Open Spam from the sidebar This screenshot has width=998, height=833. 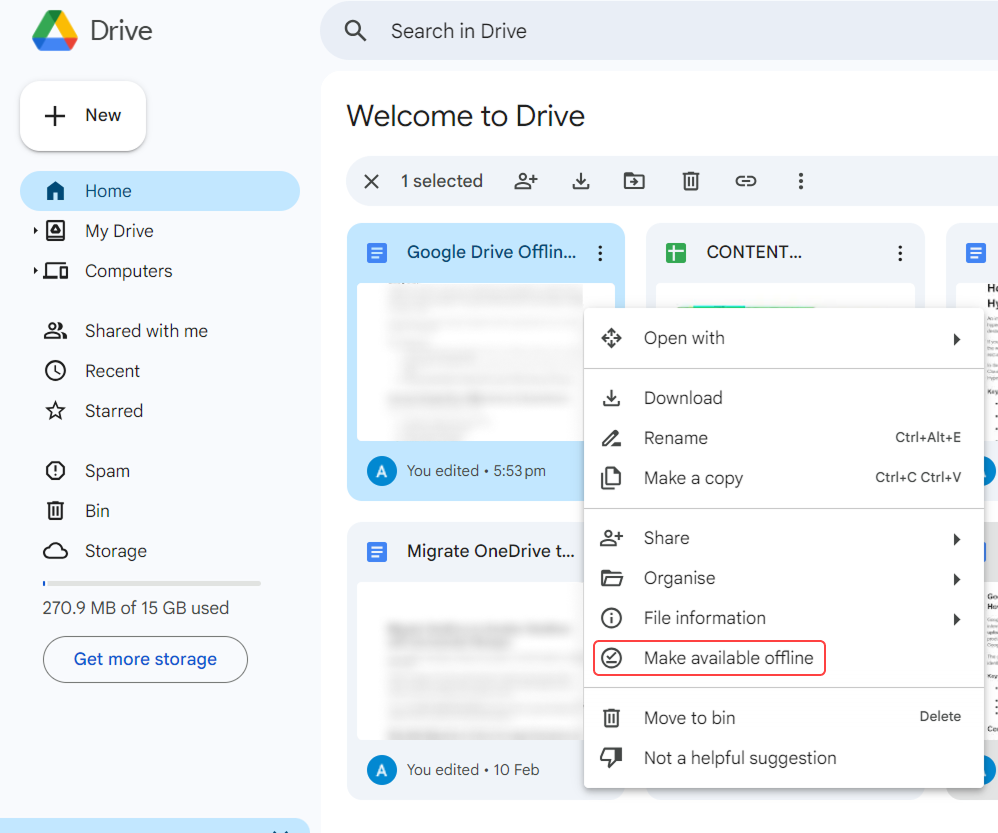click(107, 470)
